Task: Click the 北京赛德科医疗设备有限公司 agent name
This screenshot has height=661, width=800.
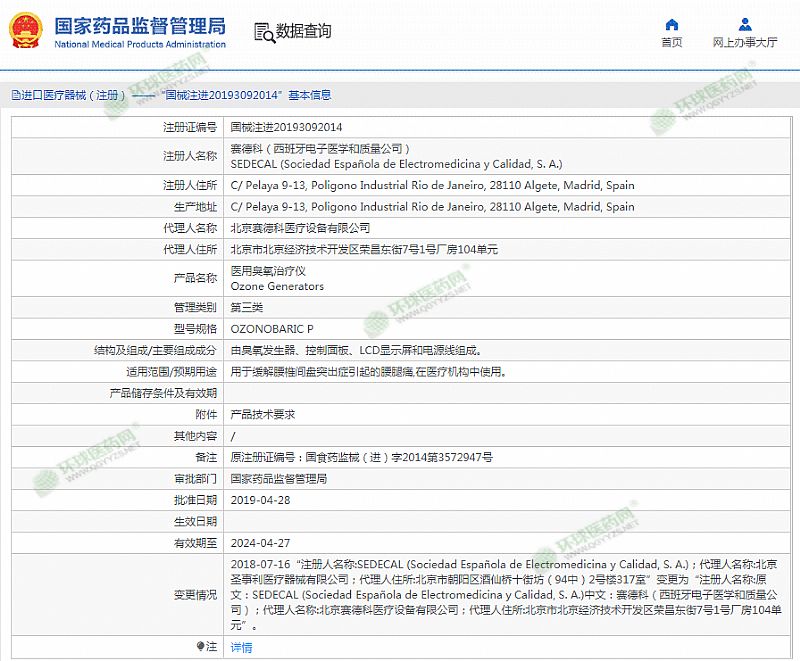Action: (300, 228)
